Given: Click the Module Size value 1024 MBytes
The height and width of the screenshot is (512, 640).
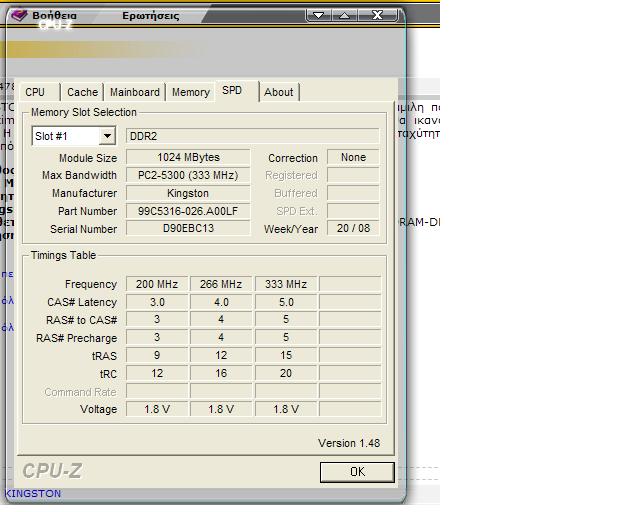Looking at the screenshot, I should [x=188, y=158].
